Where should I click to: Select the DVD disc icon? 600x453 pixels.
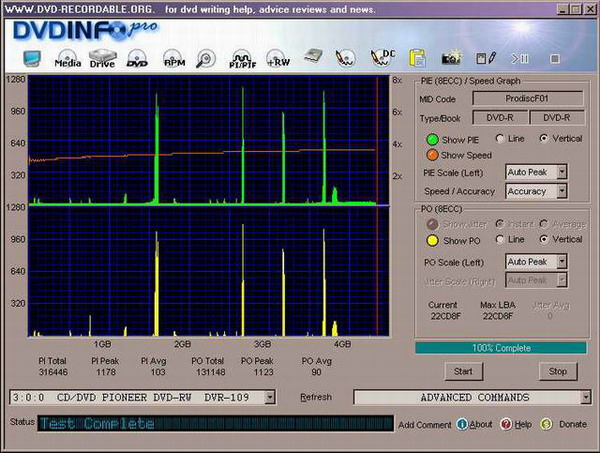(x=137, y=59)
